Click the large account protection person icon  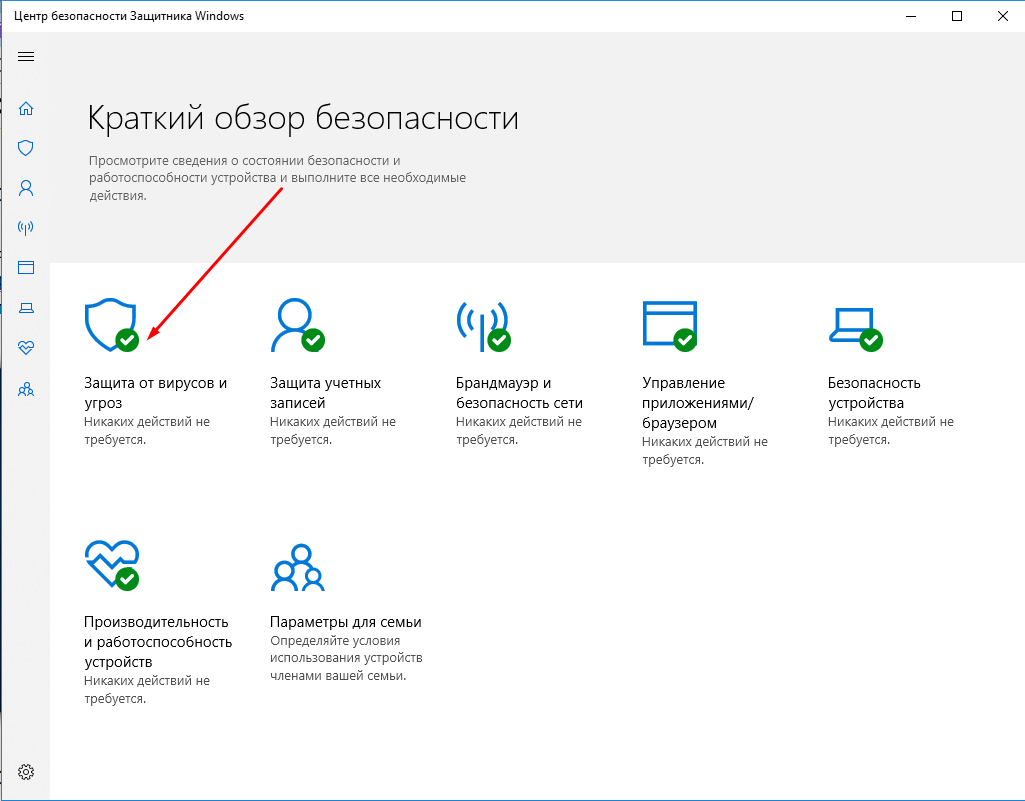[x=297, y=325]
